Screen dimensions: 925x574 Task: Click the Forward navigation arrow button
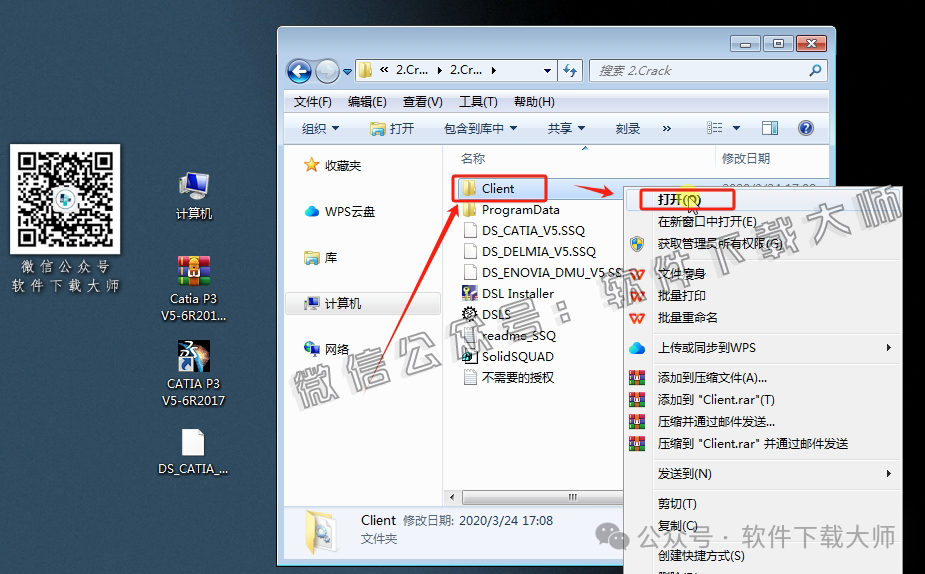click(327, 71)
